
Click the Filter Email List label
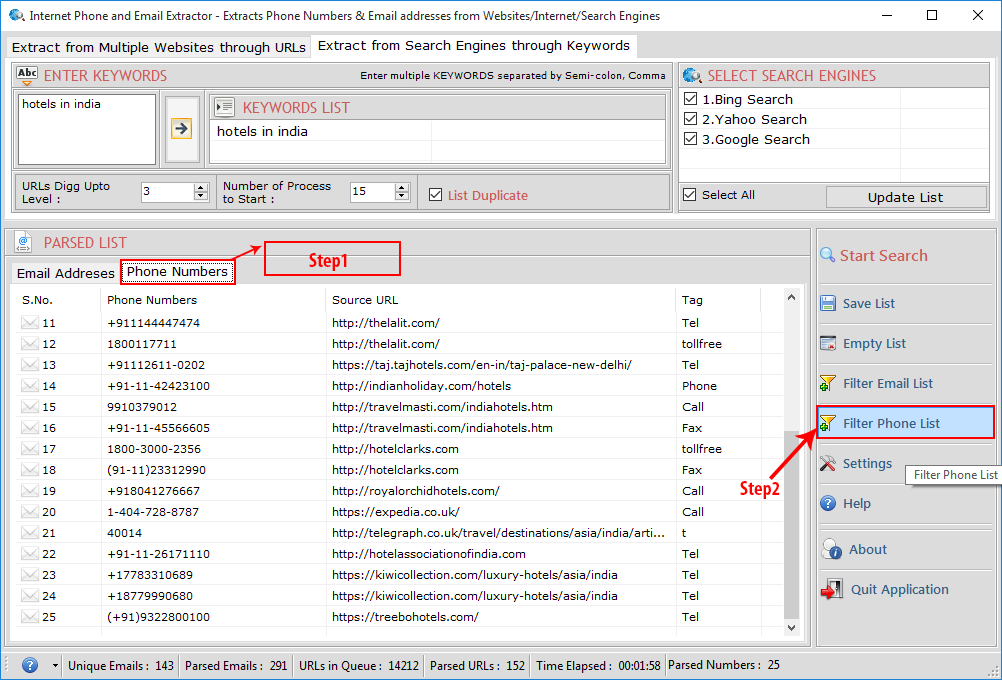[888, 383]
